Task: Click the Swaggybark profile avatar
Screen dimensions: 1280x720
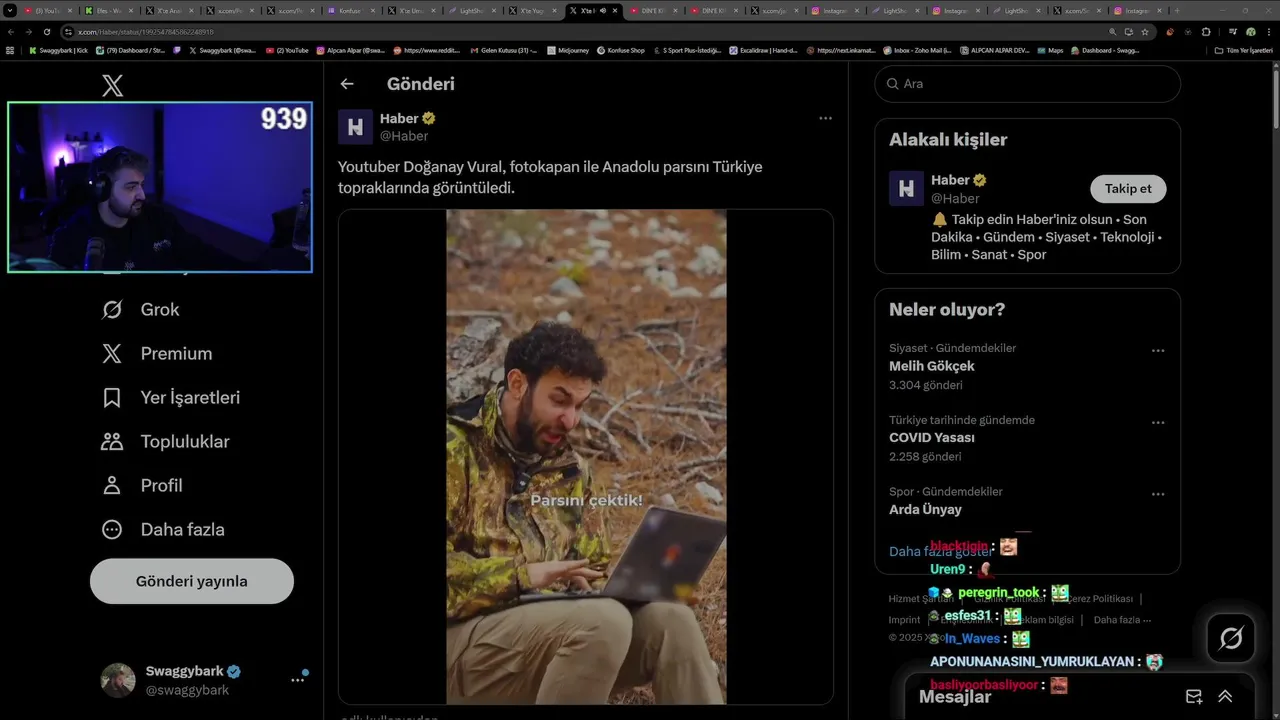Action: pyautogui.click(x=118, y=680)
